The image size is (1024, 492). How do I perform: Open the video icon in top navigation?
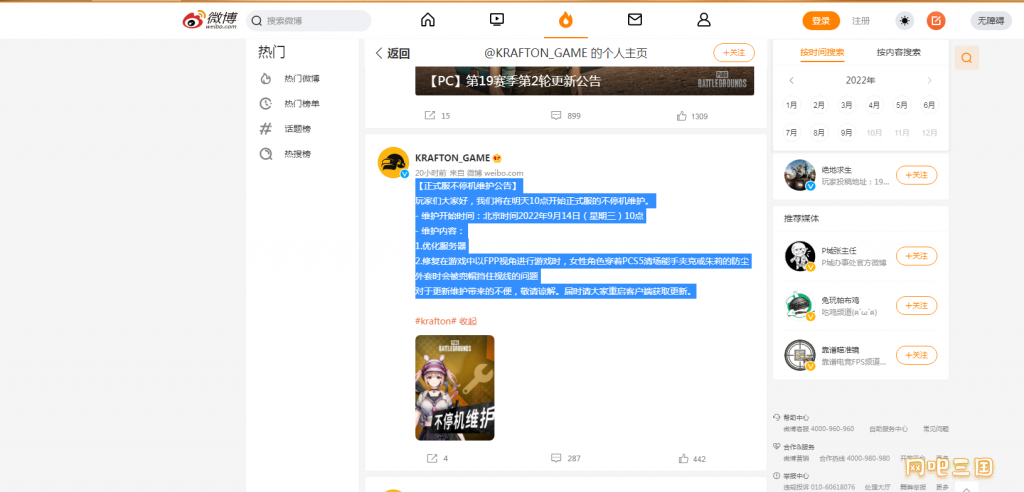coord(497,20)
